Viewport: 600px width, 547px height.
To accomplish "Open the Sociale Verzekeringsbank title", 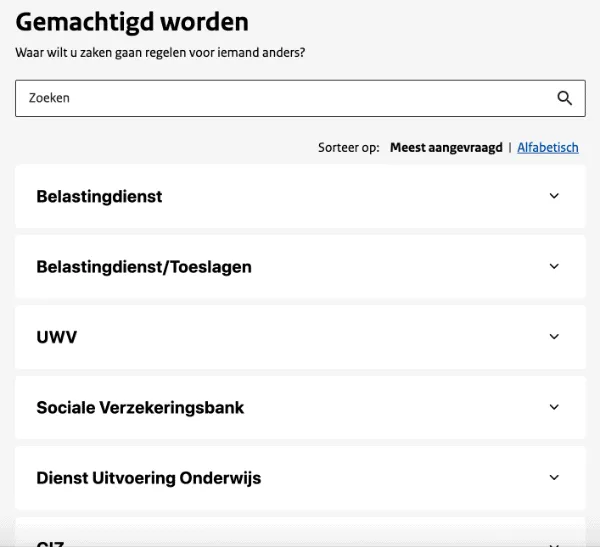I will point(140,408).
